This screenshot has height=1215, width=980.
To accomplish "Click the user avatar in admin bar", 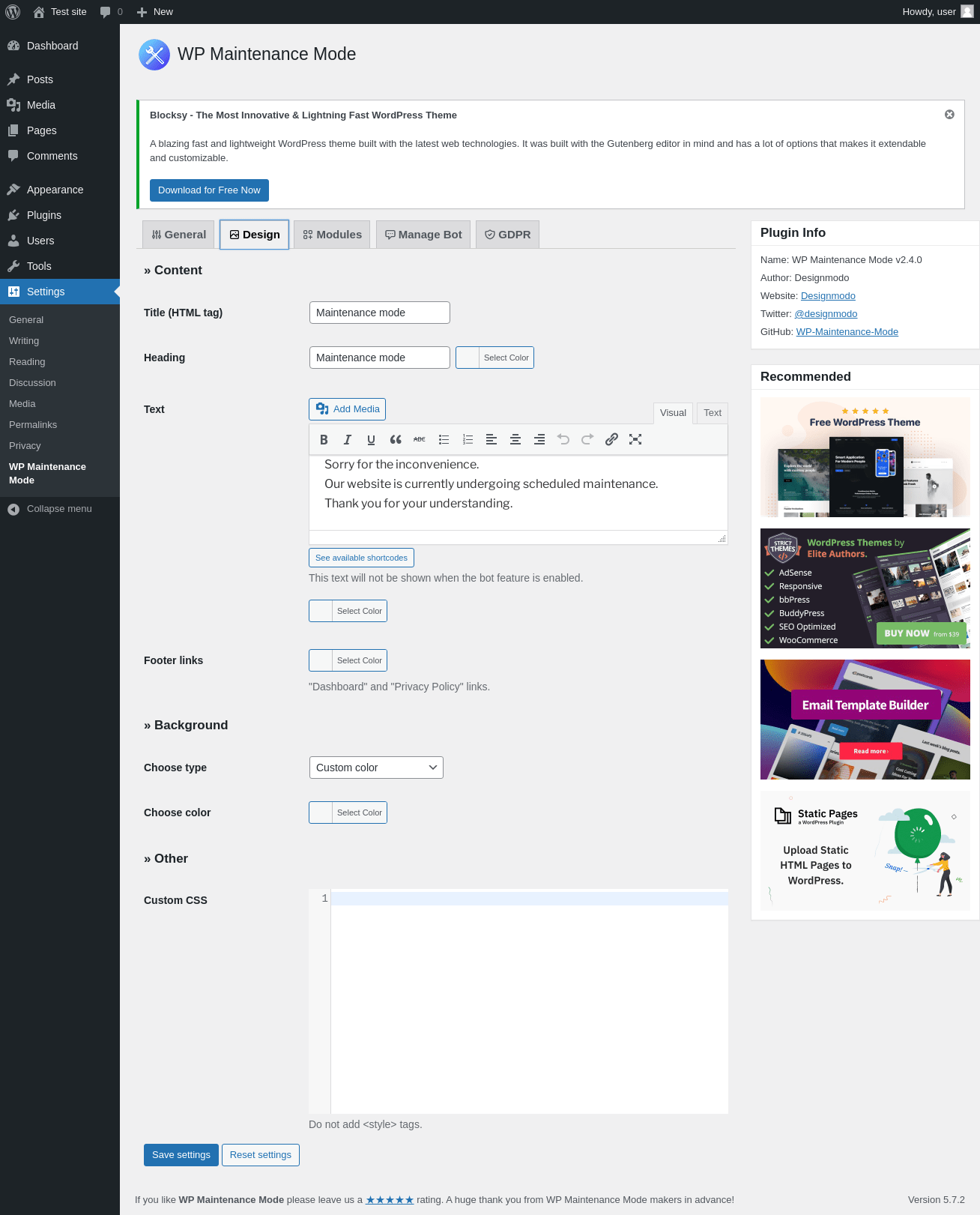I will pos(967,12).
